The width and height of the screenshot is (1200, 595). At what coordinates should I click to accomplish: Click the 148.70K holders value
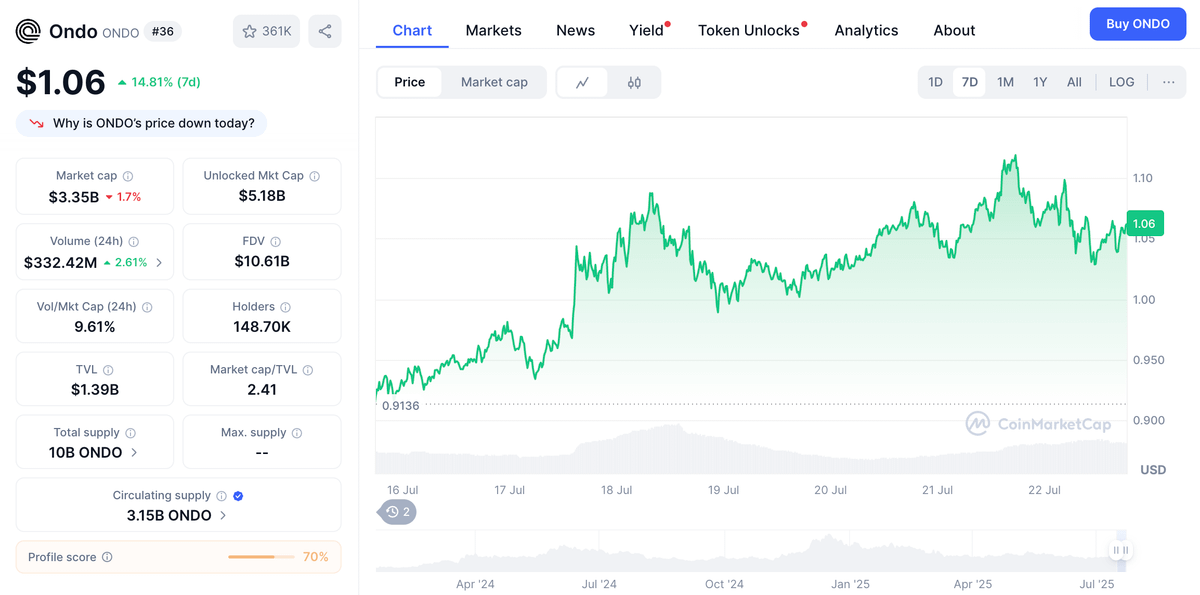click(x=262, y=327)
